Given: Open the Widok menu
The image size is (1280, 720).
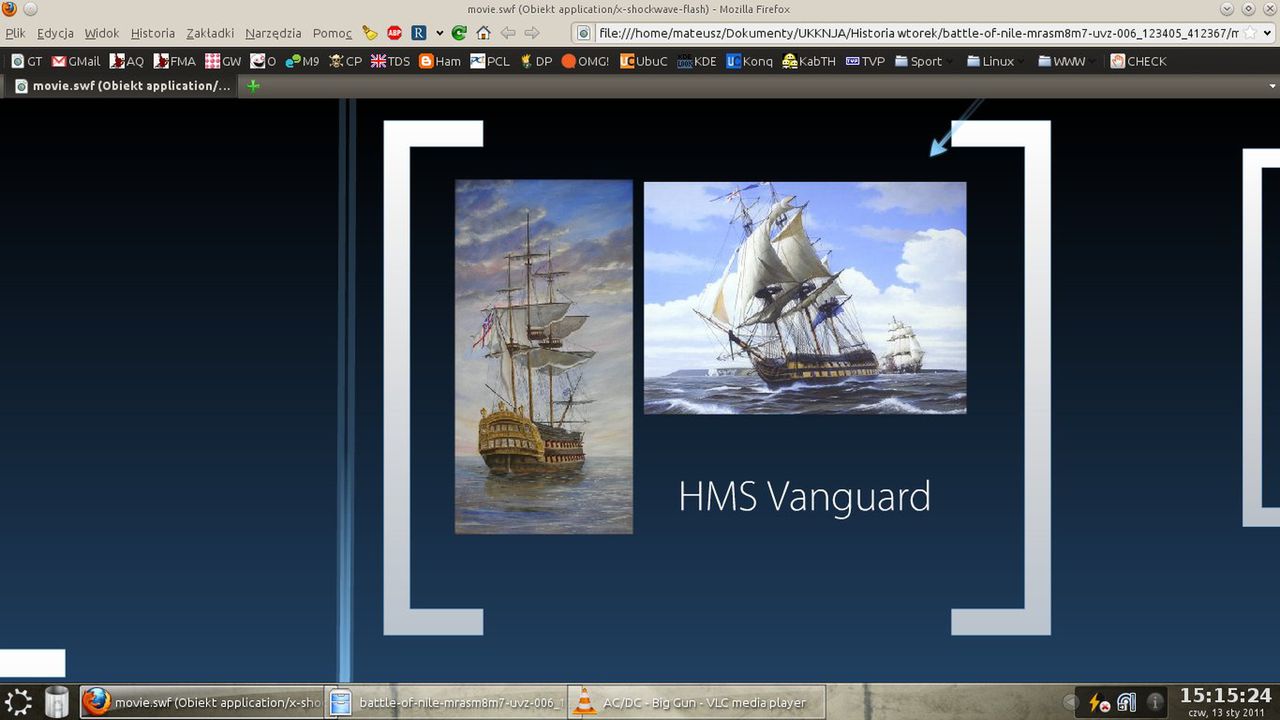Looking at the screenshot, I should tap(102, 33).
